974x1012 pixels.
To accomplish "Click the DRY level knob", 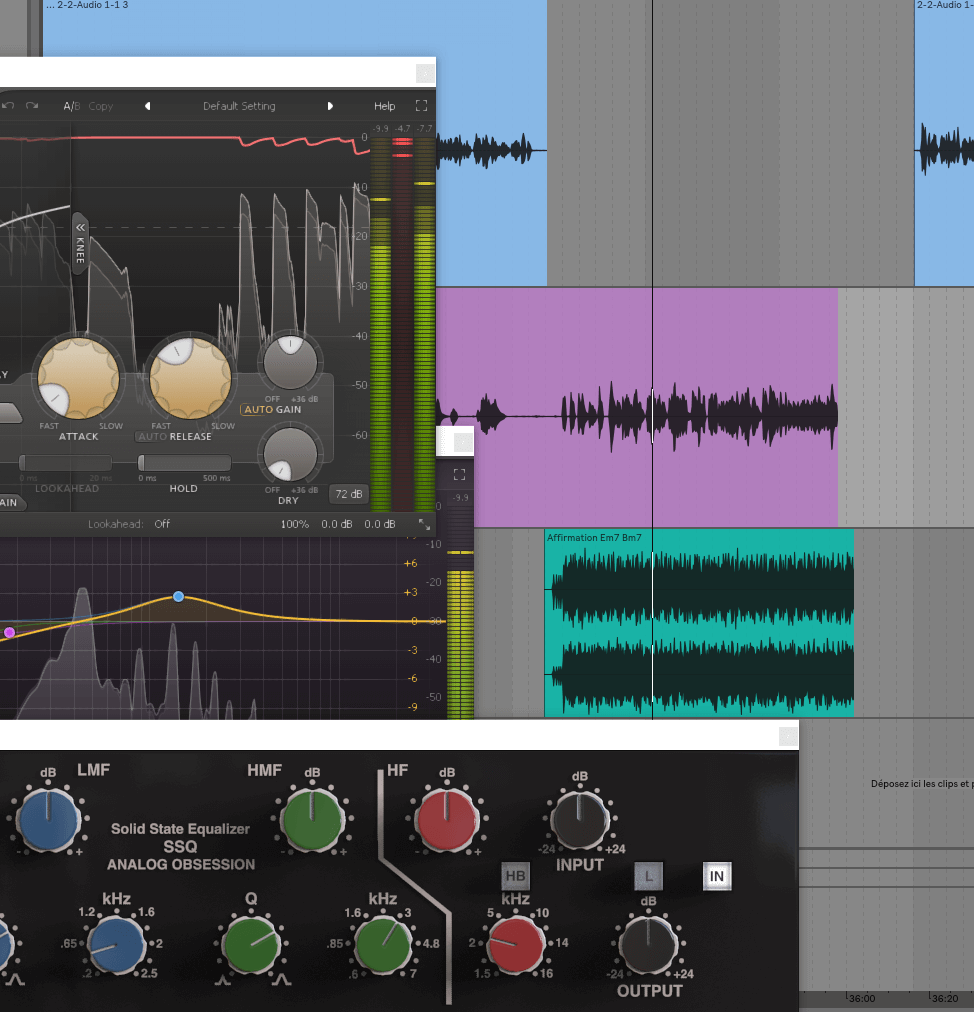I will pyautogui.click(x=290, y=455).
